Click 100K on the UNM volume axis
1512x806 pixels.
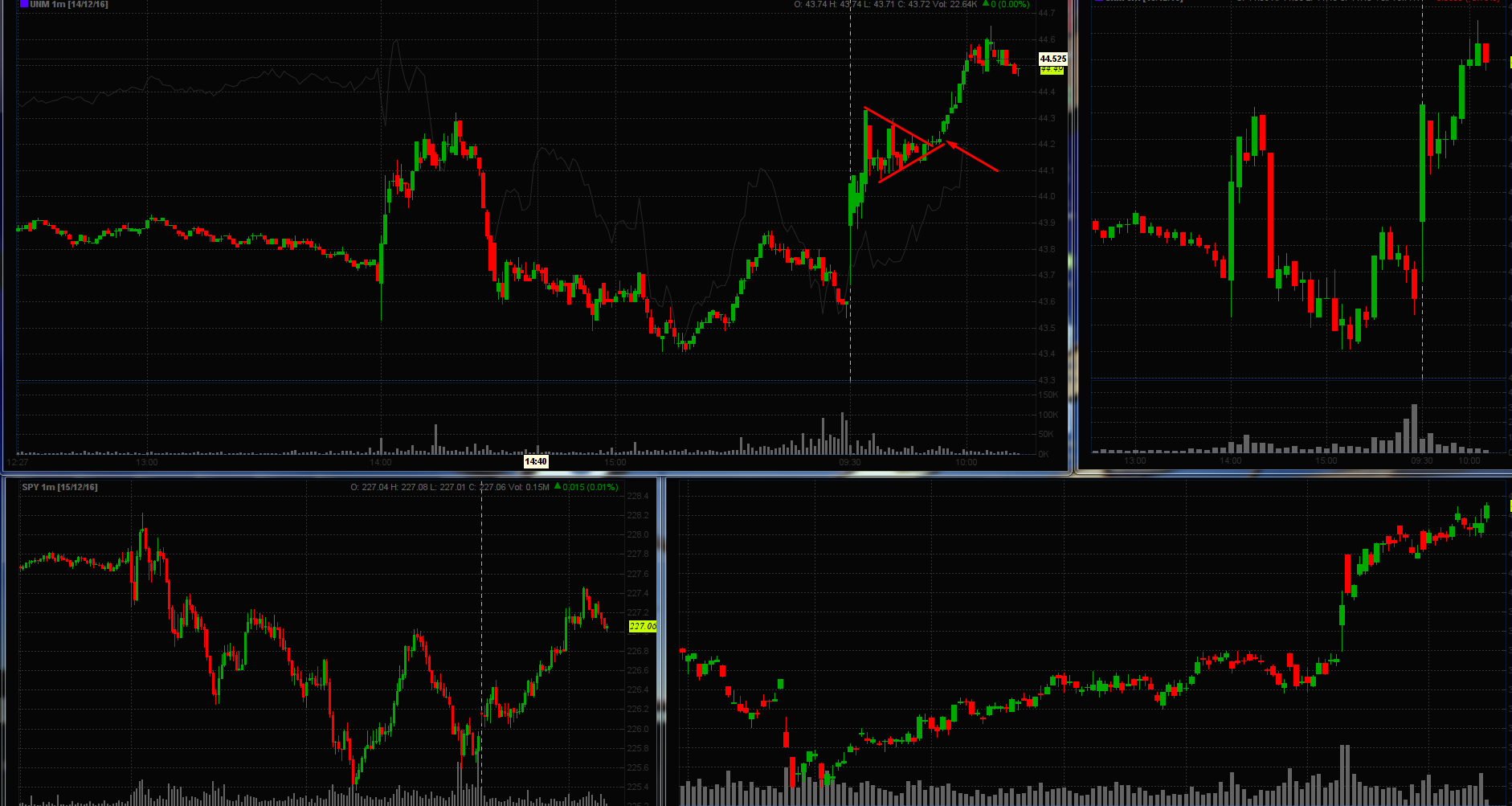1048,415
